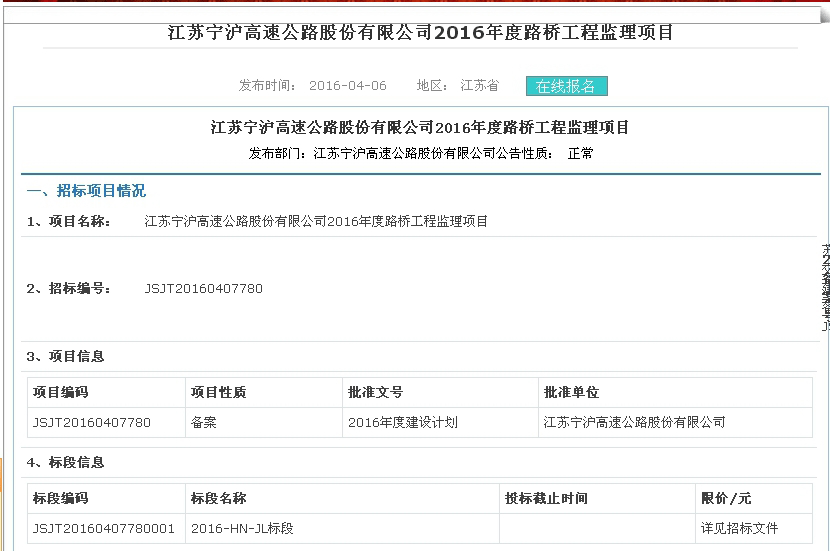
Task: Select the JSJT20160407780001 cell
Action: coord(104,528)
